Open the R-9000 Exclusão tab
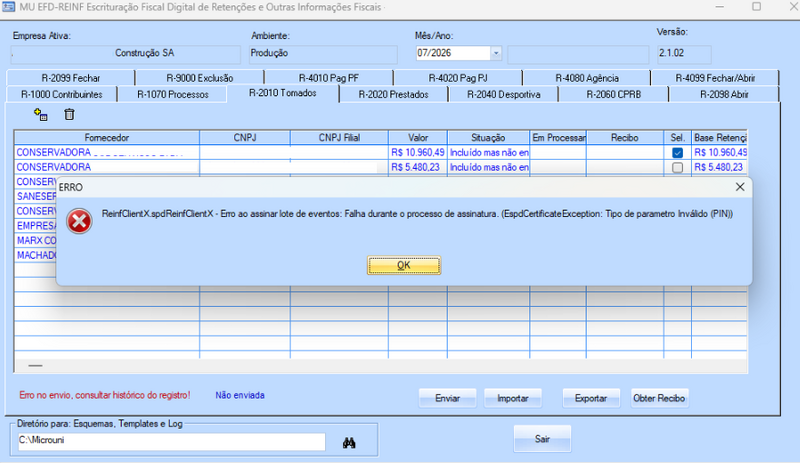 click(x=199, y=78)
